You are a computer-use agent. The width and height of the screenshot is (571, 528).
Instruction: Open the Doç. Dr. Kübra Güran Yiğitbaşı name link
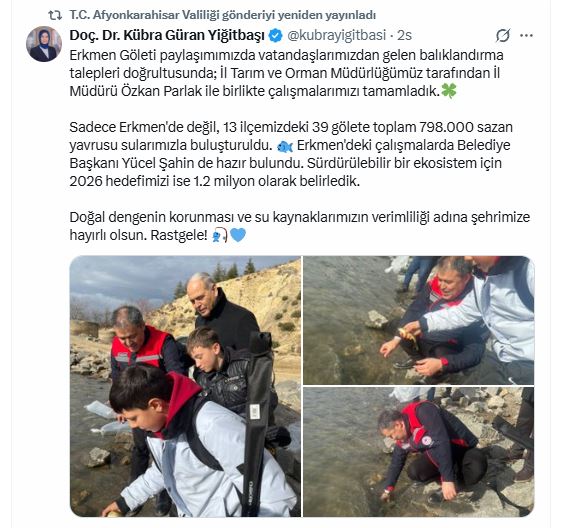click(x=167, y=35)
